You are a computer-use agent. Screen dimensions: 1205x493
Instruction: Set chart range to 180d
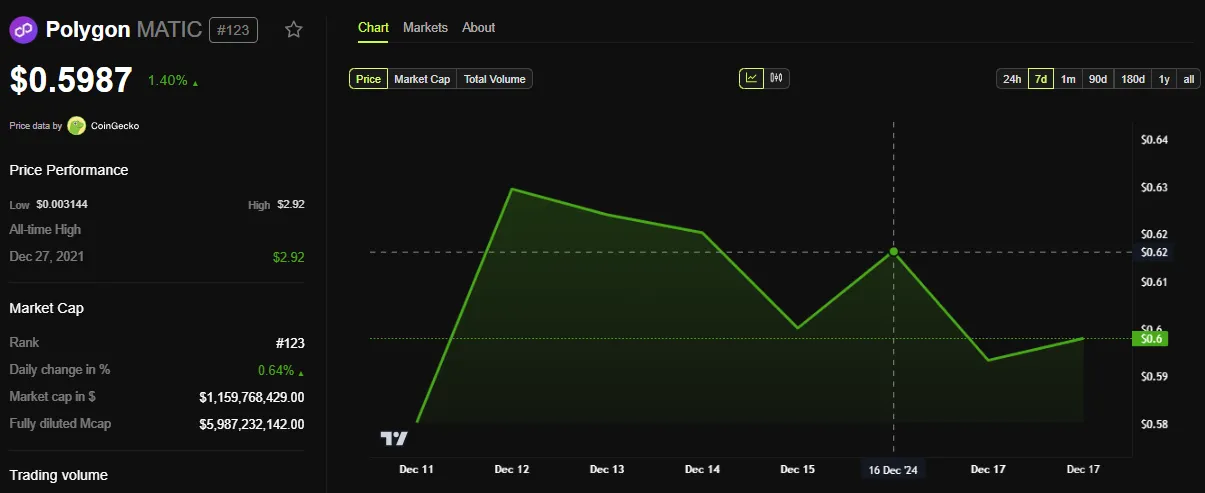pyautogui.click(x=1133, y=79)
